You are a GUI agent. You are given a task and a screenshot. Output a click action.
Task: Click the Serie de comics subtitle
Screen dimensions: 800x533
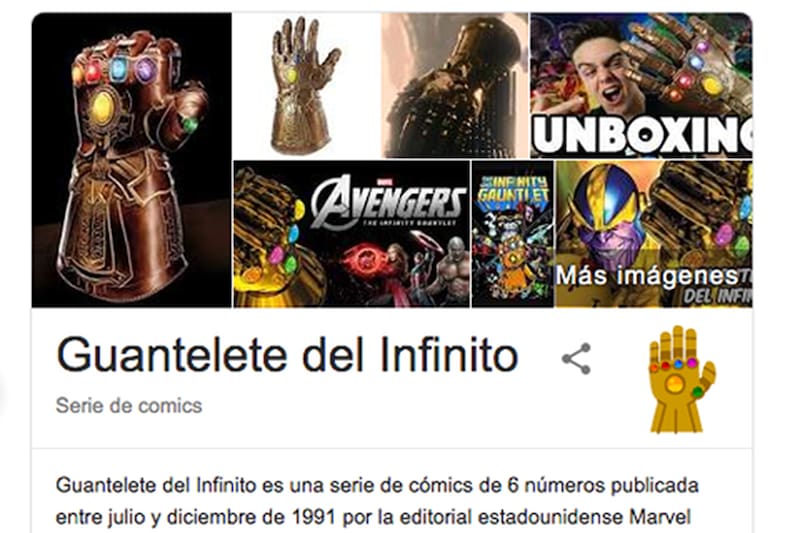click(x=129, y=405)
